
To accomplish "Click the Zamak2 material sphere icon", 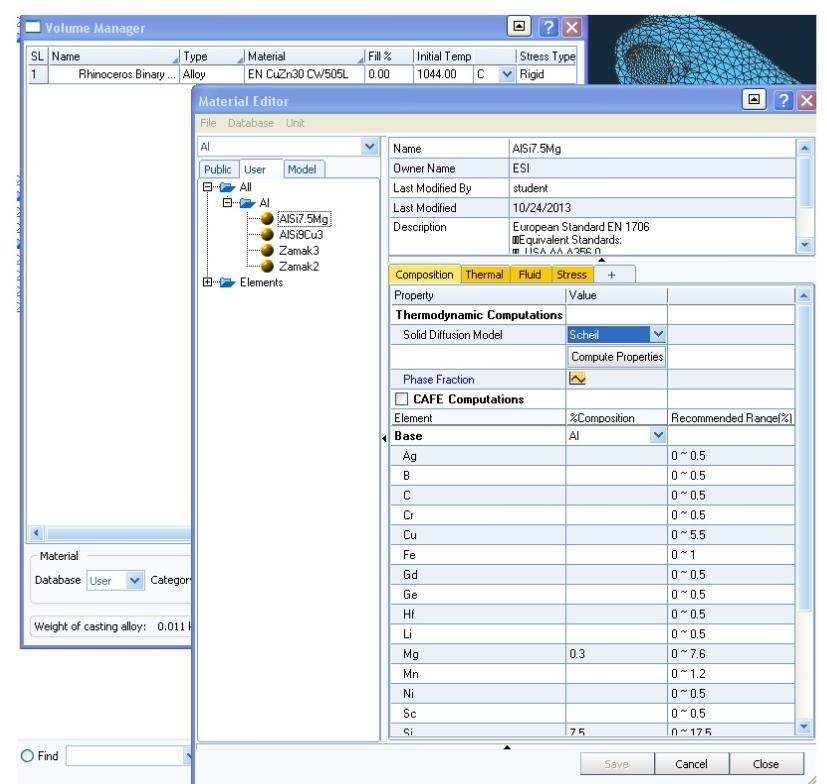I will [x=267, y=266].
